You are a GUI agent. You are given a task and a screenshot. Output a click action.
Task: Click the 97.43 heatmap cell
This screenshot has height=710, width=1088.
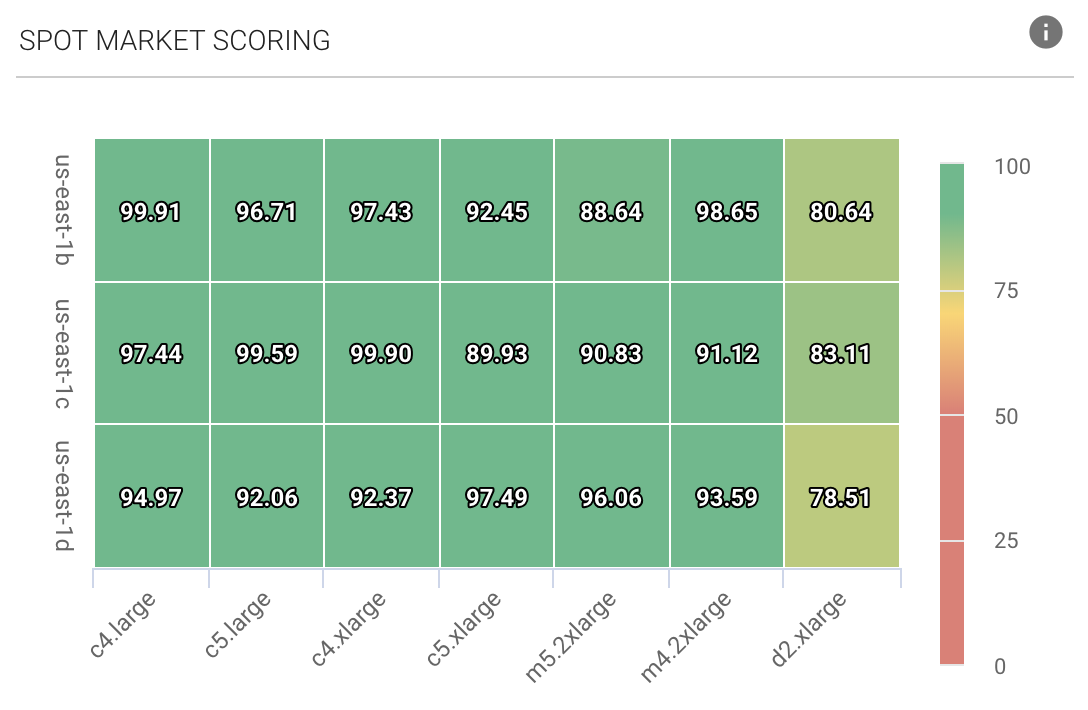(x=381, y=211)
